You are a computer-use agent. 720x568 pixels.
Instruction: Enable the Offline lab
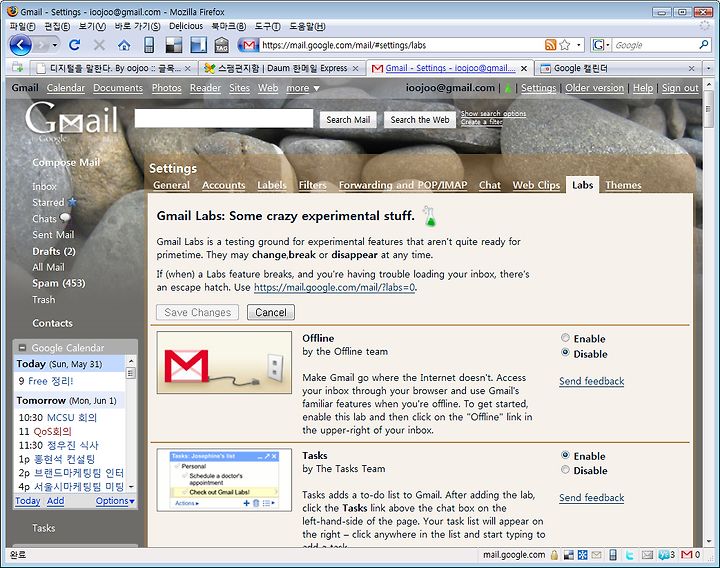point(565,338)
